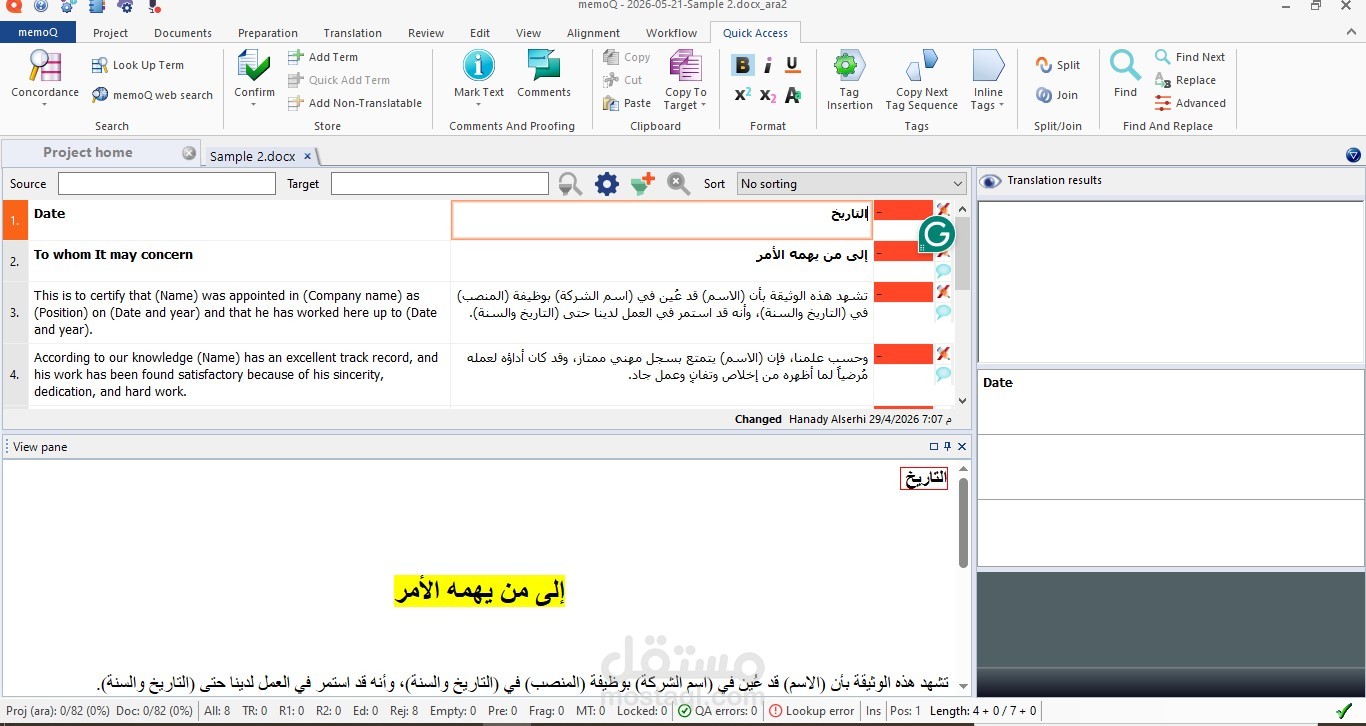Split the current segment
1366x726 pixels.
coord(1057,65)
